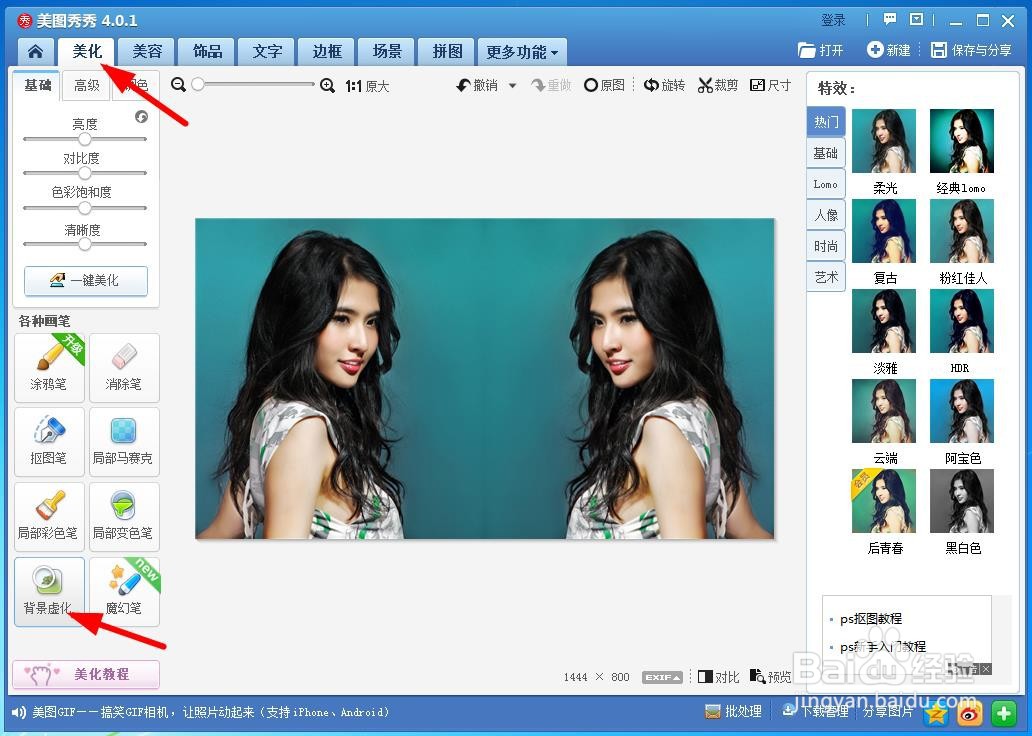Screen dimensions: 1032x736
Task: Select the 局部彩色笔 tool
Action: [x=49, y=517]
